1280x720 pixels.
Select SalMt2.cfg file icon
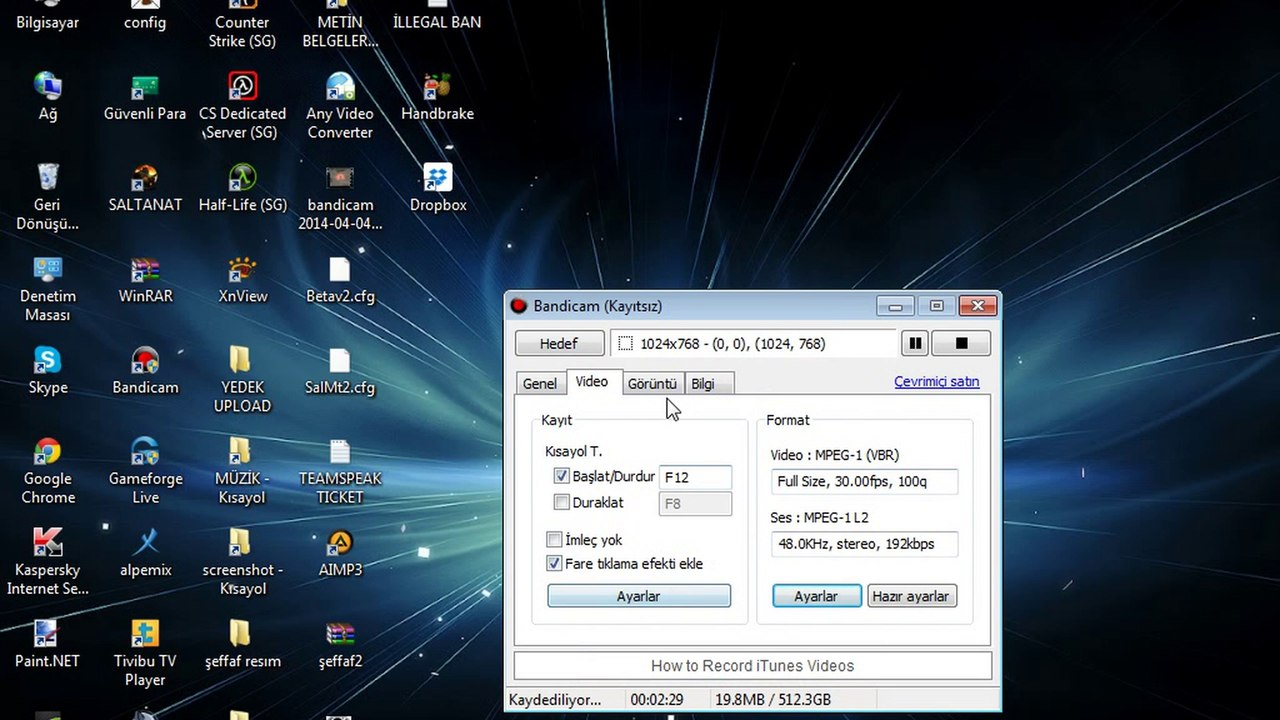[x=340, y=371]
